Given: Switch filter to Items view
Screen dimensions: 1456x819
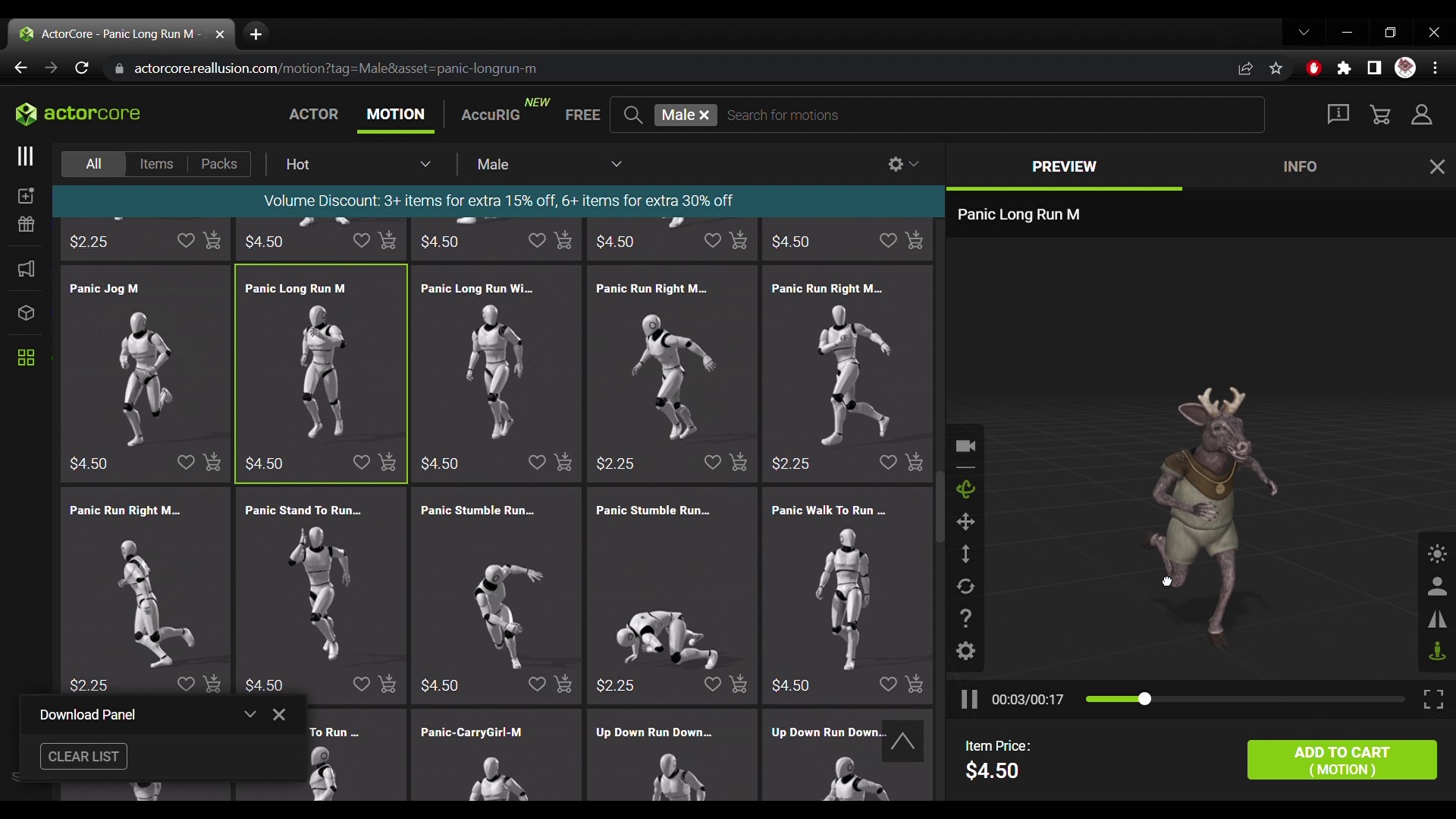Looking at the screenshot, I should click(x=156, y=164).
